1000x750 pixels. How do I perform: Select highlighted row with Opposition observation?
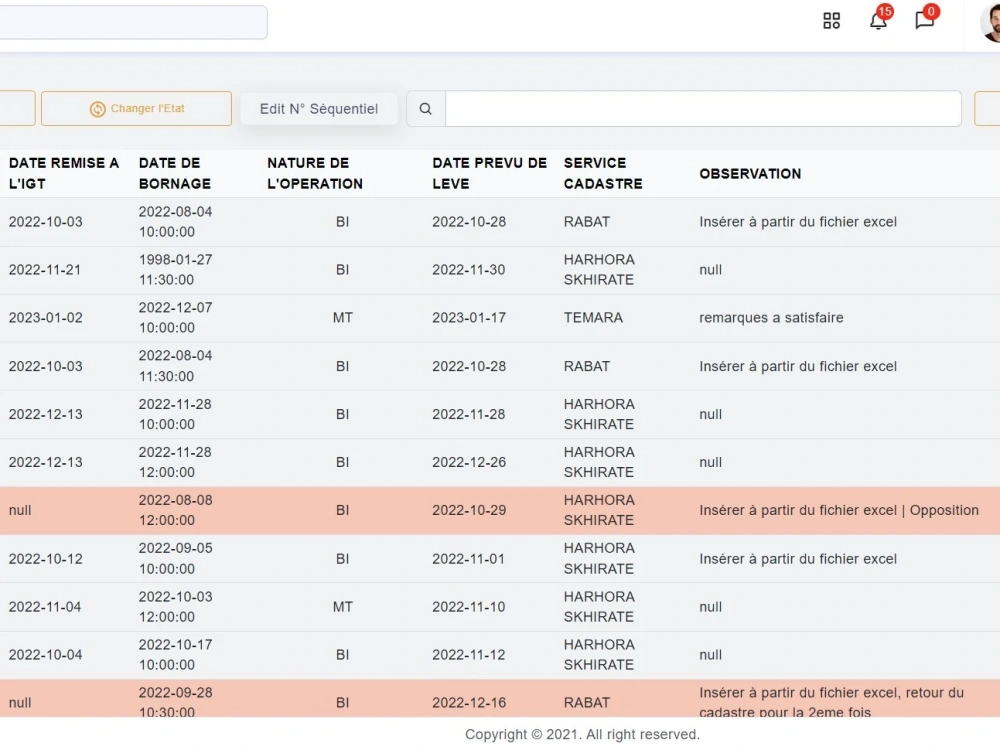pyautogui.click(x=500, y=510)
